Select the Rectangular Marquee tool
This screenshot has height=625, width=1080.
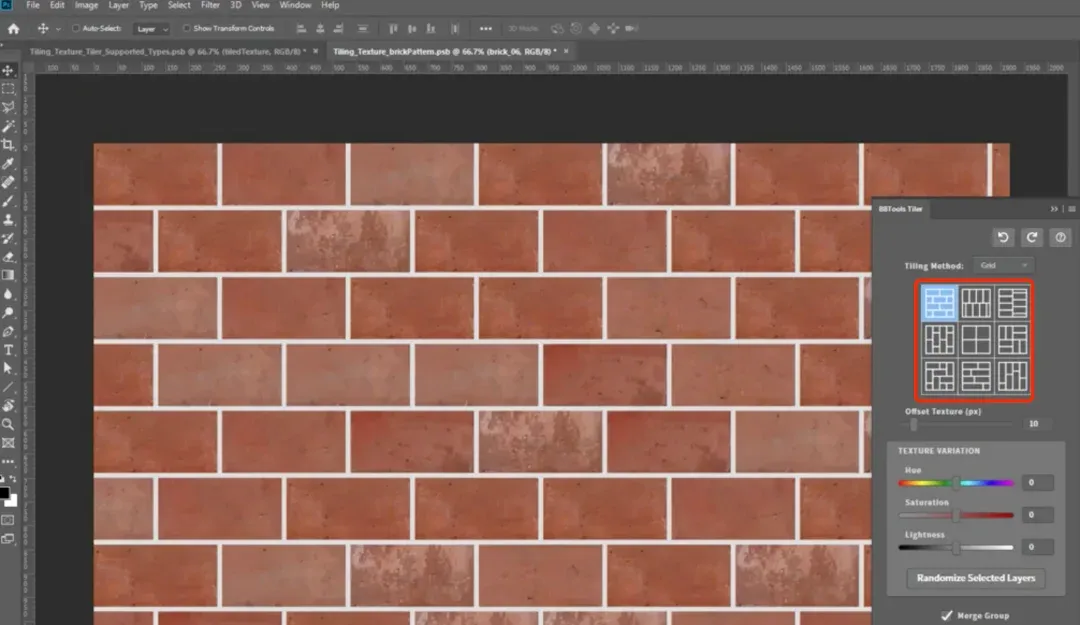pos(8,89)
